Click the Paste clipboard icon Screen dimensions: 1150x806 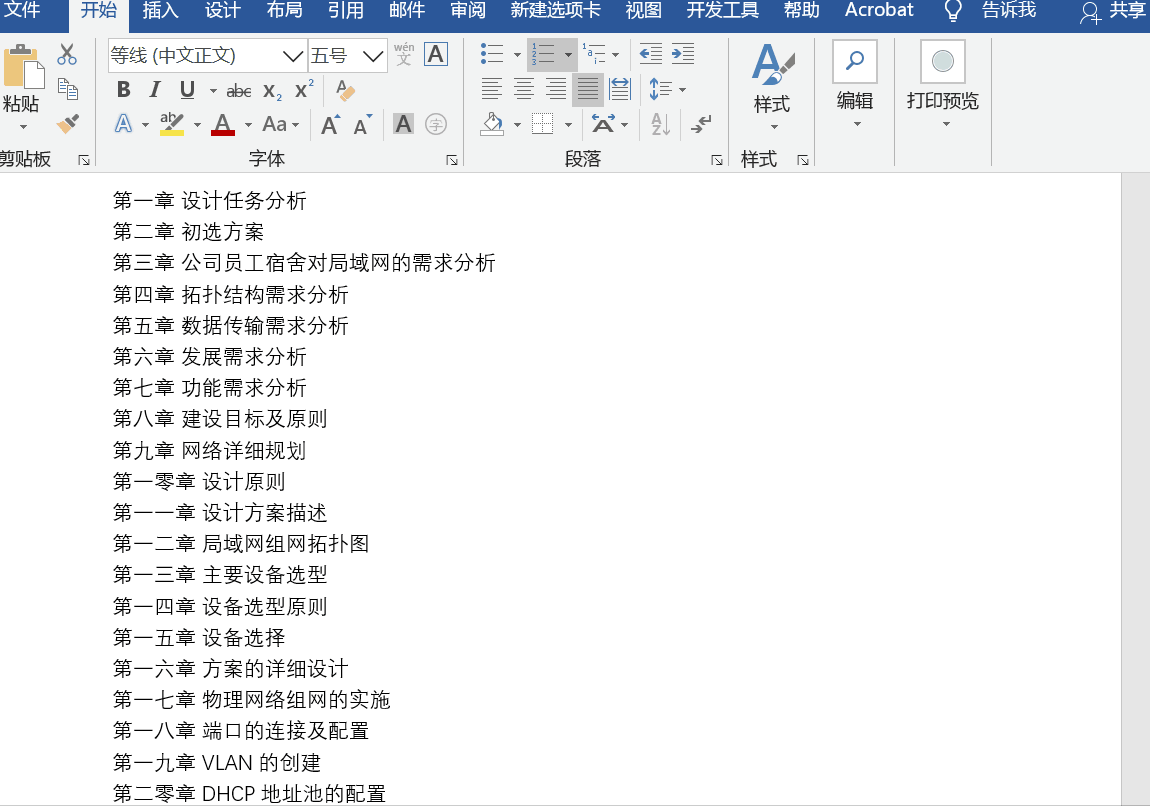click(x=23, y=67)
